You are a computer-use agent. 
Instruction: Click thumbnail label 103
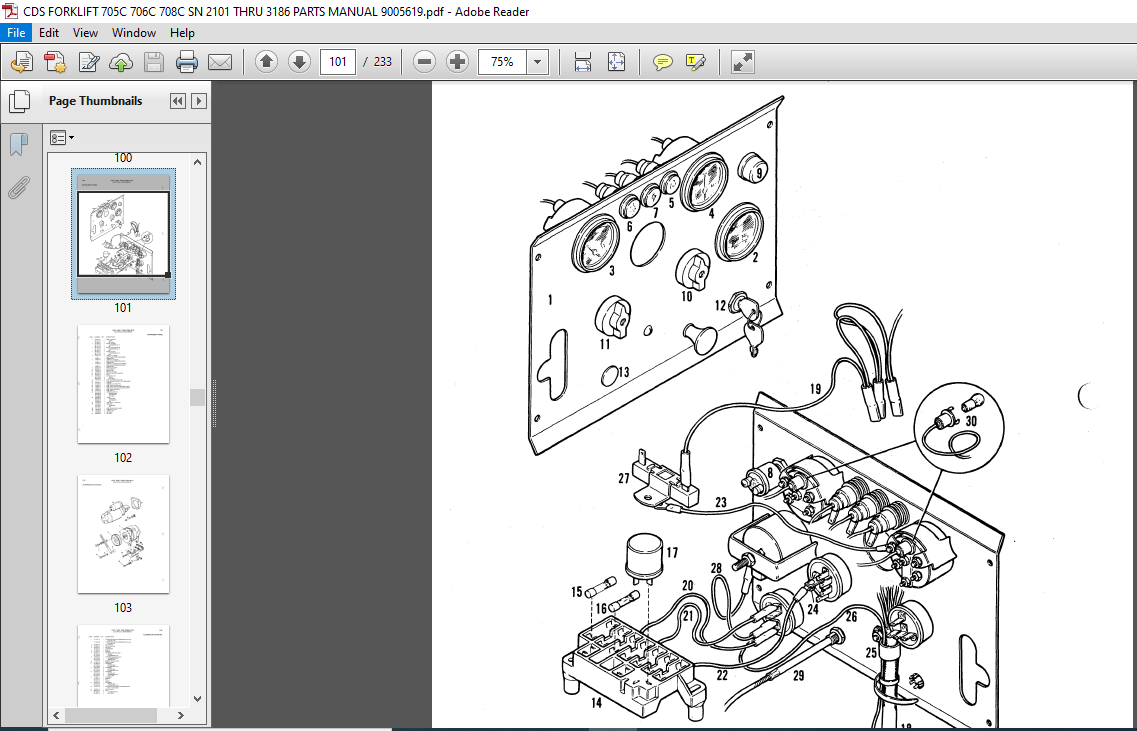pos(123,608)
